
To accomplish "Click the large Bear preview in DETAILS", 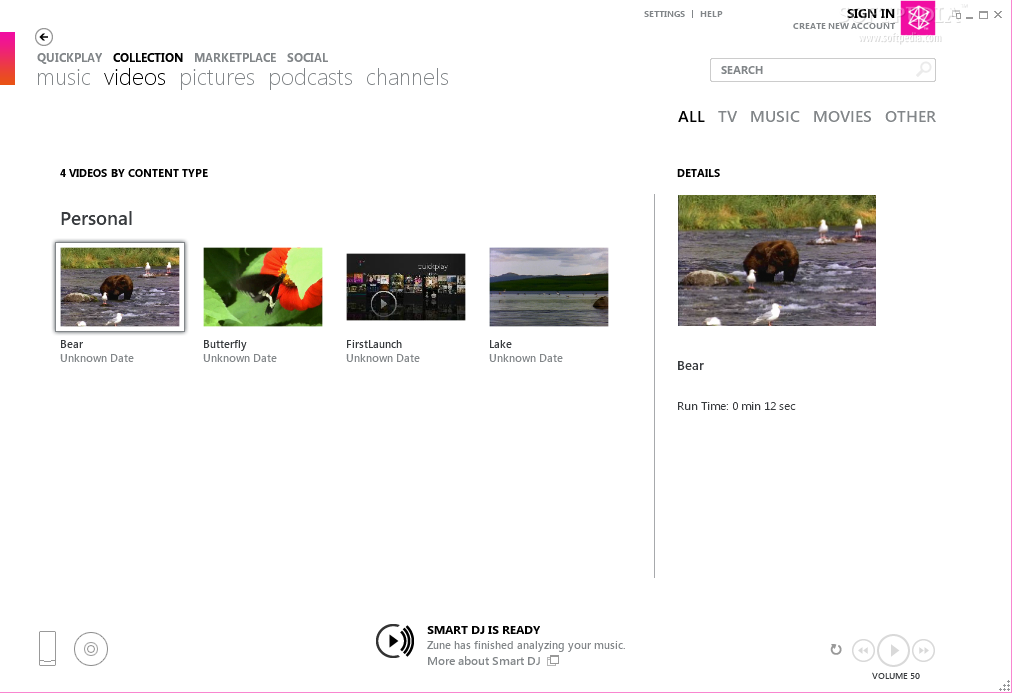I will click(776, 260).
